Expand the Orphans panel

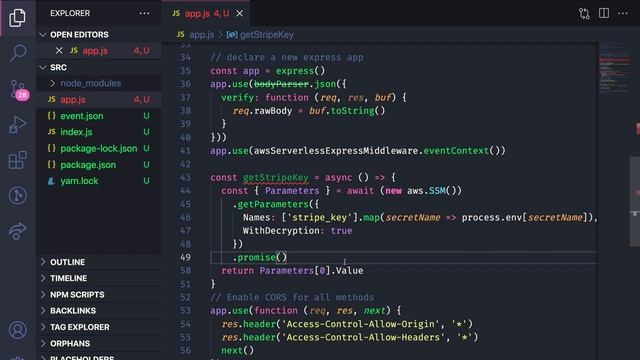point(99,344)
